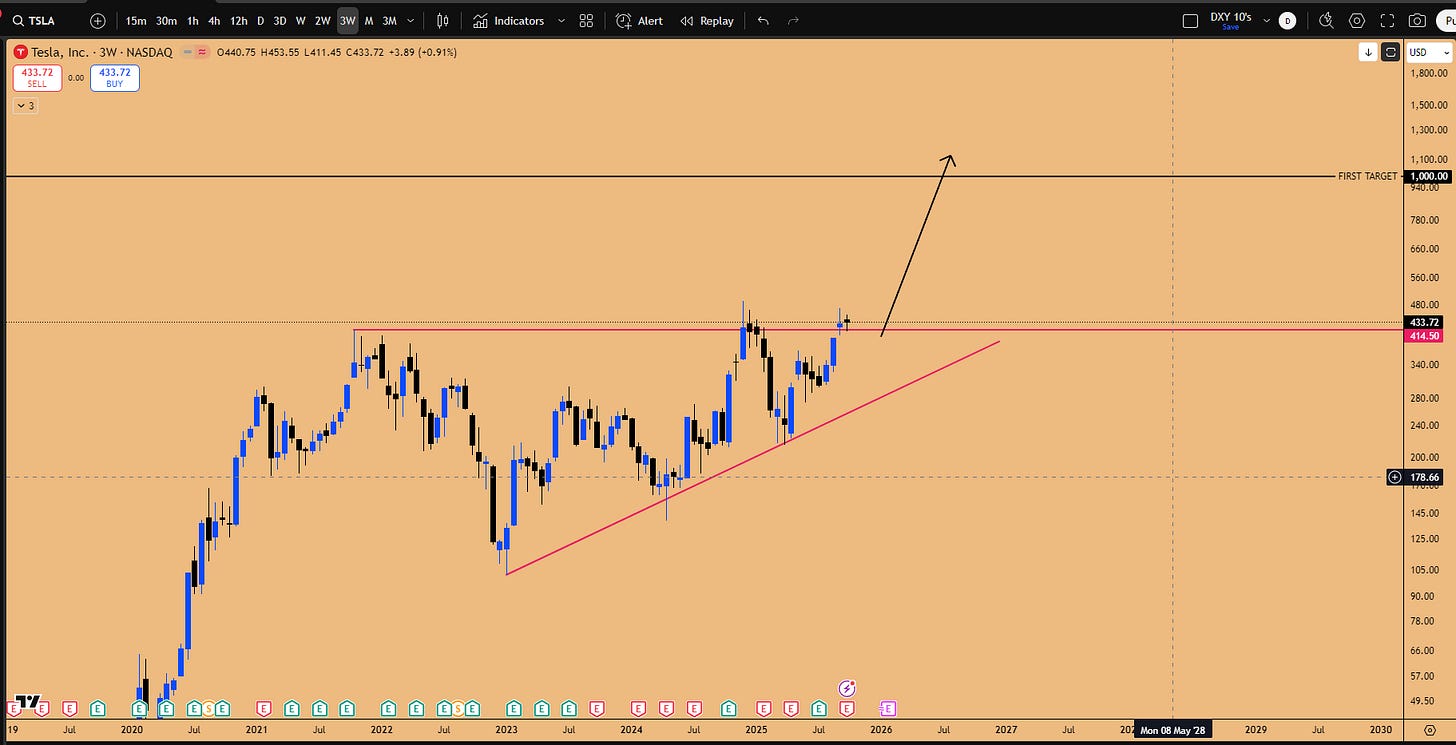Click the orange S split marker near 2020
Image resolution: width=1456 pixels, height=745 pixels.
(207, 708)
